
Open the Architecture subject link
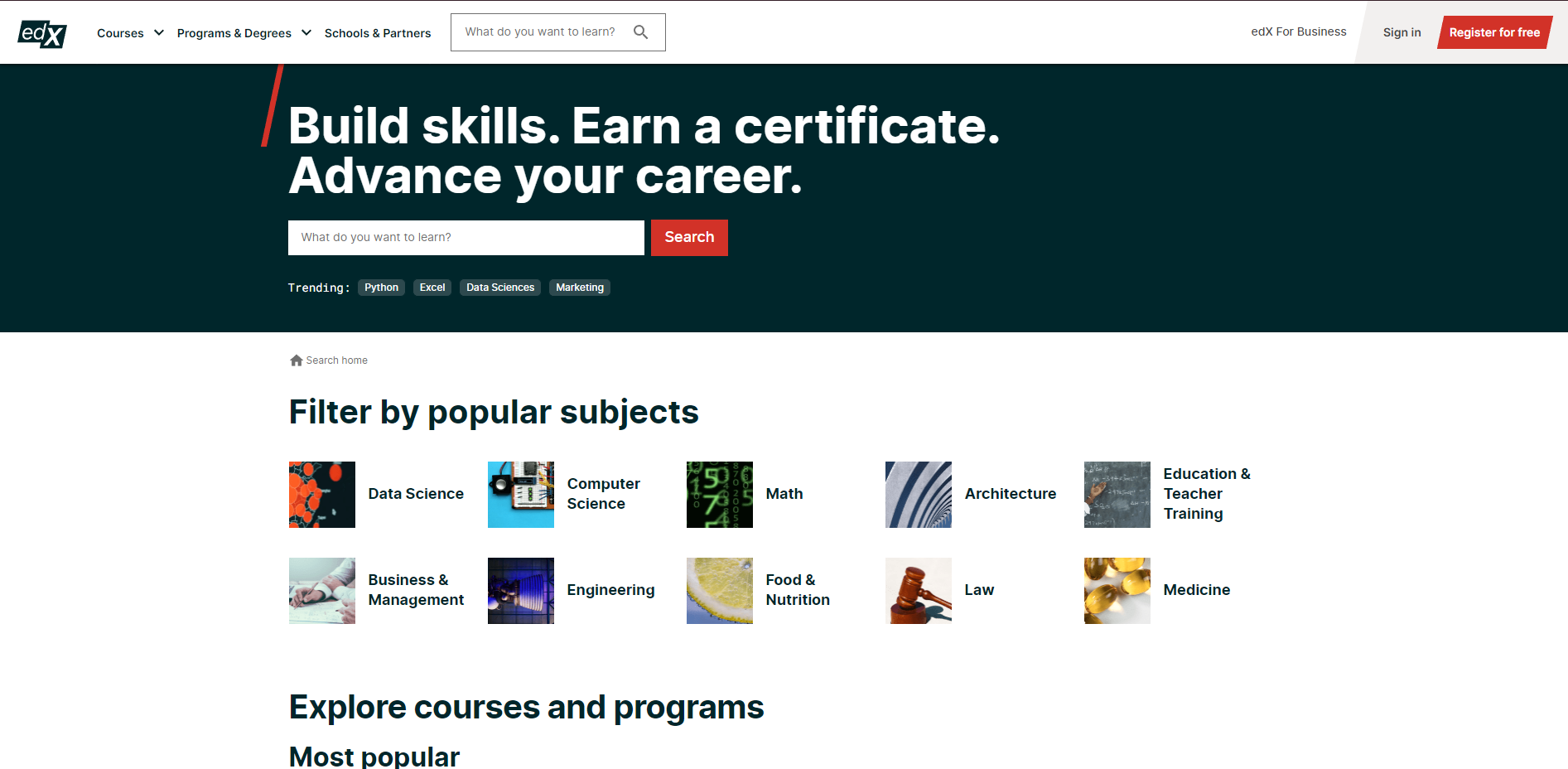click(1011, 494)
